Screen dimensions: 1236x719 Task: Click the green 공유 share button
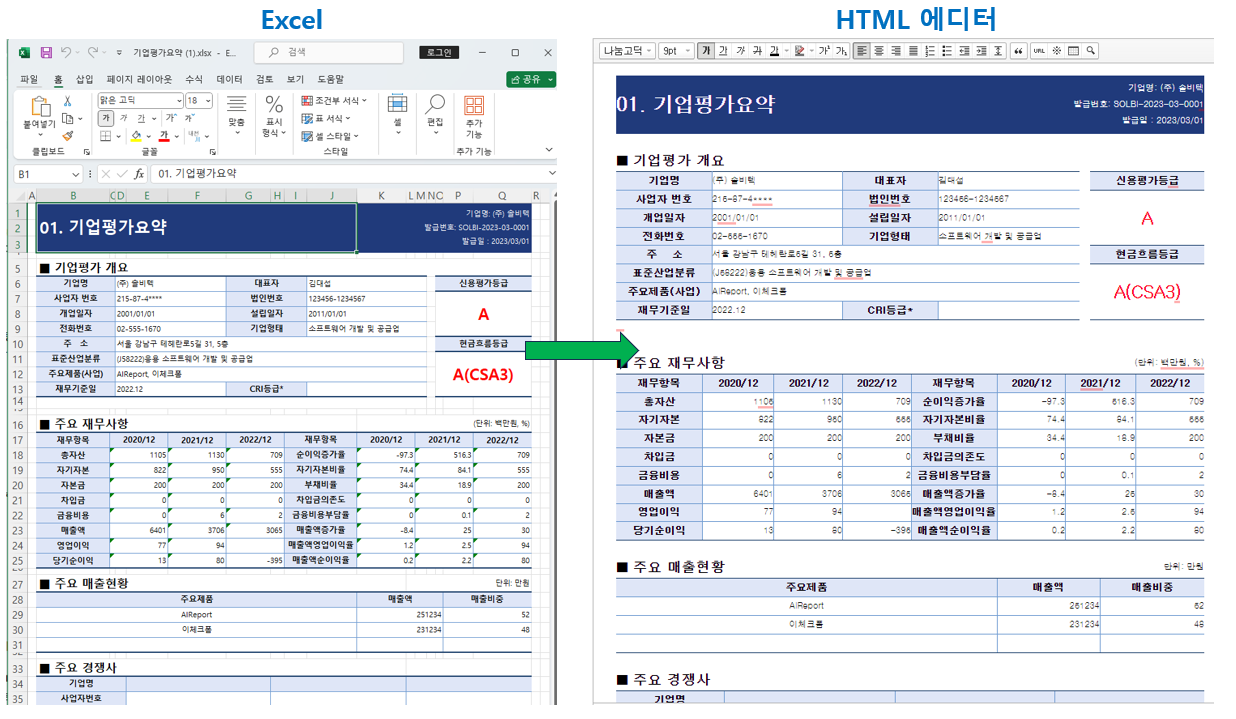pyautogui.click(x=530, y=79)
